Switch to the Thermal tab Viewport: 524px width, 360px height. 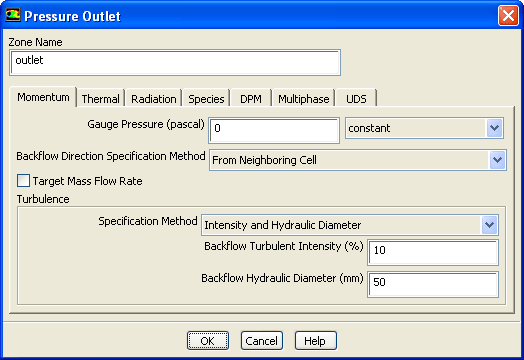[100, 99]
